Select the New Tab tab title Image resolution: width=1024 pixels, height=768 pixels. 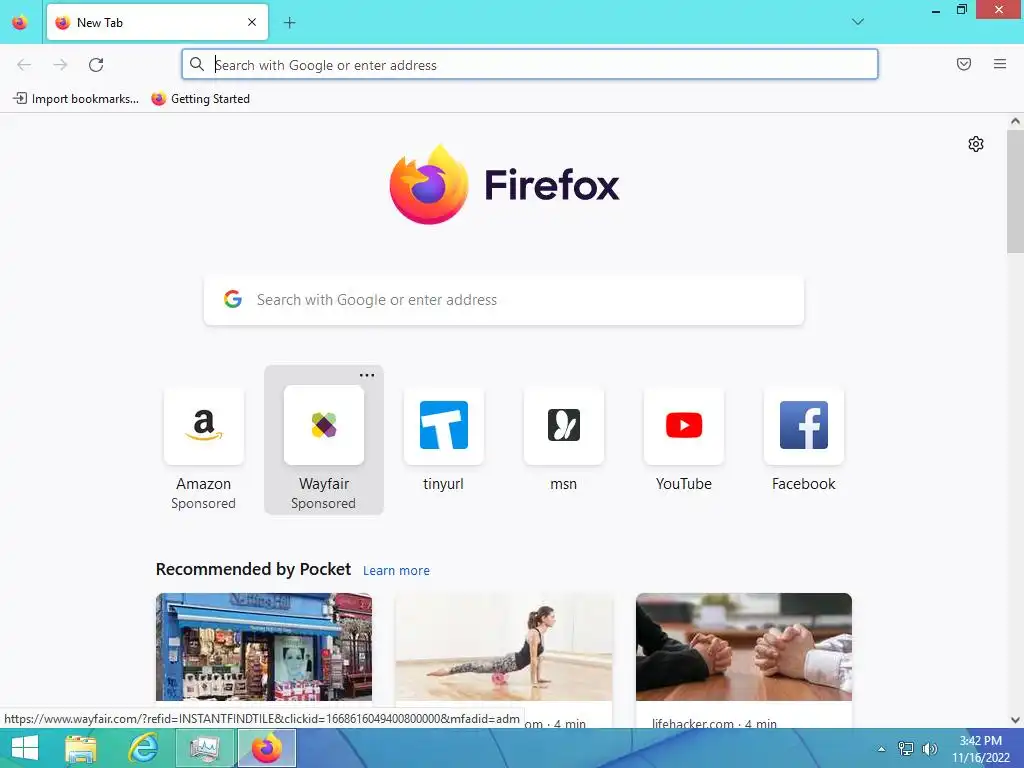(x=99, y=23)
